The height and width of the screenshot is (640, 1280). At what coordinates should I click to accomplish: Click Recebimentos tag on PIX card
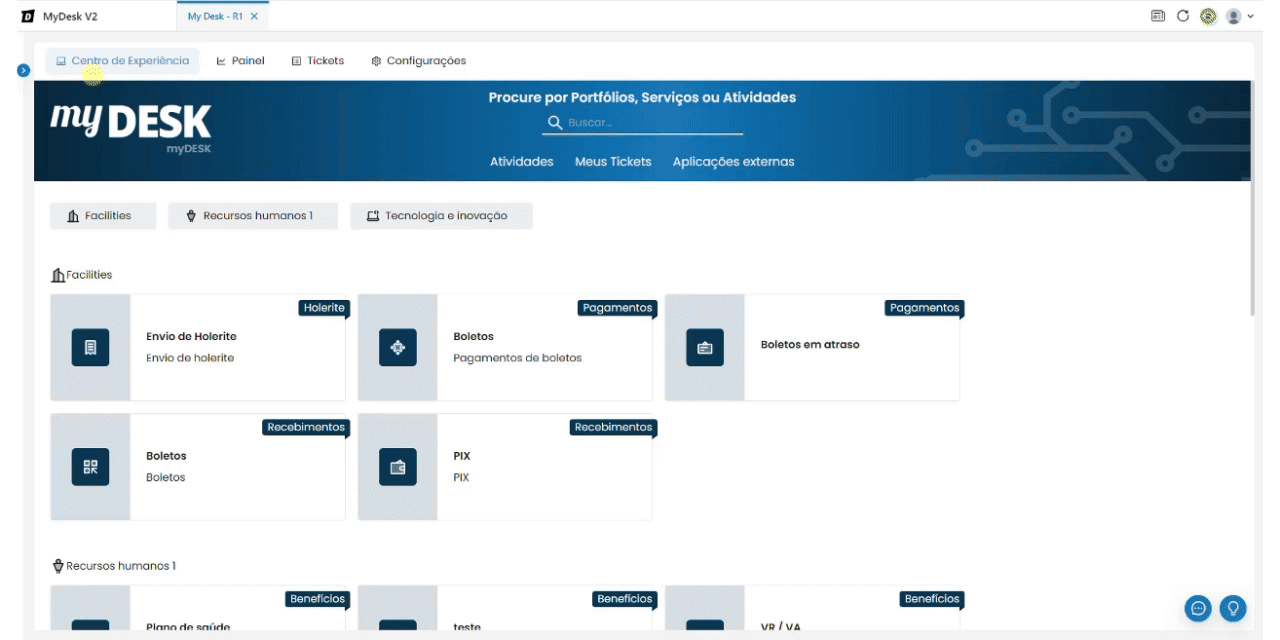tap(613, 427)
